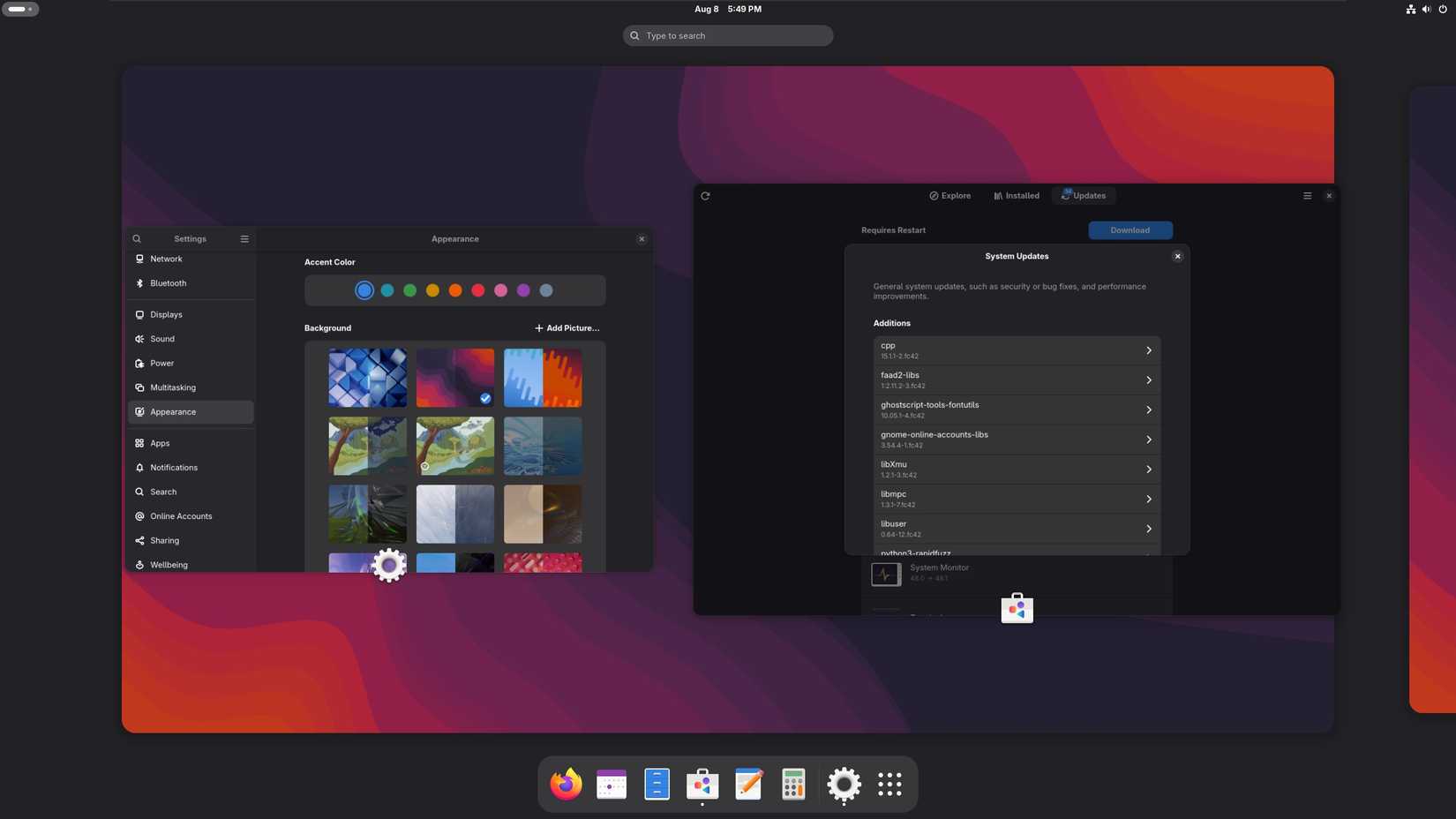Viewport: 1456px width, 819px height.
Task: Launch the Calculator from the dock
Action: [793, 784]
